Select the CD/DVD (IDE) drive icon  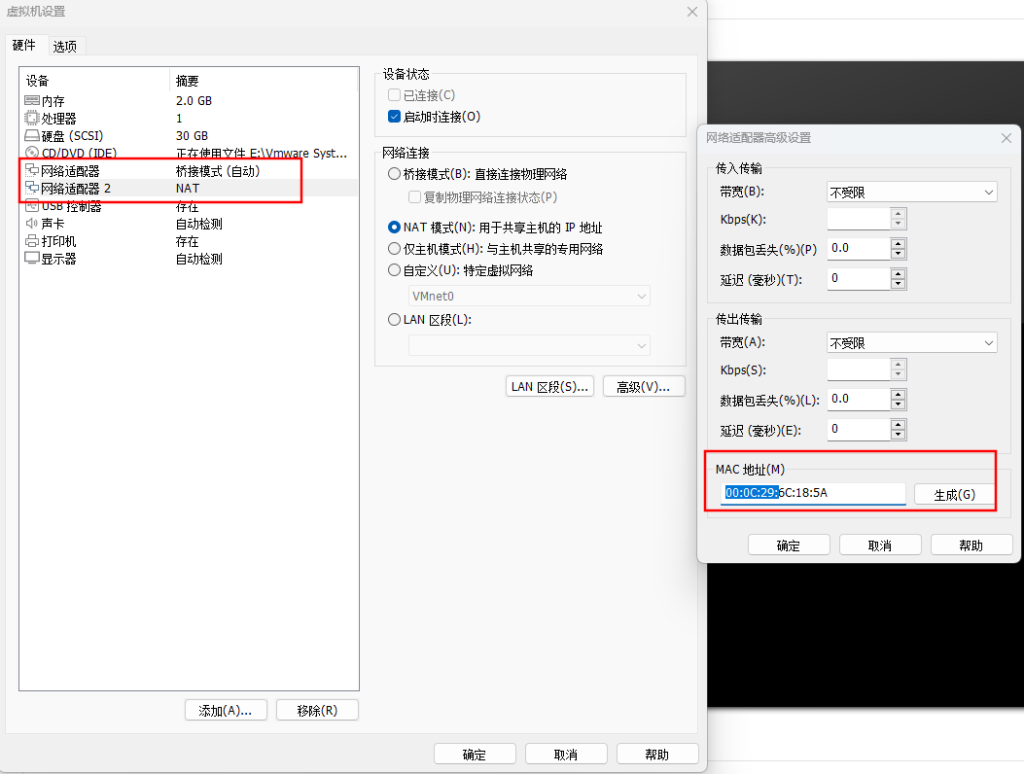point(32,153)
